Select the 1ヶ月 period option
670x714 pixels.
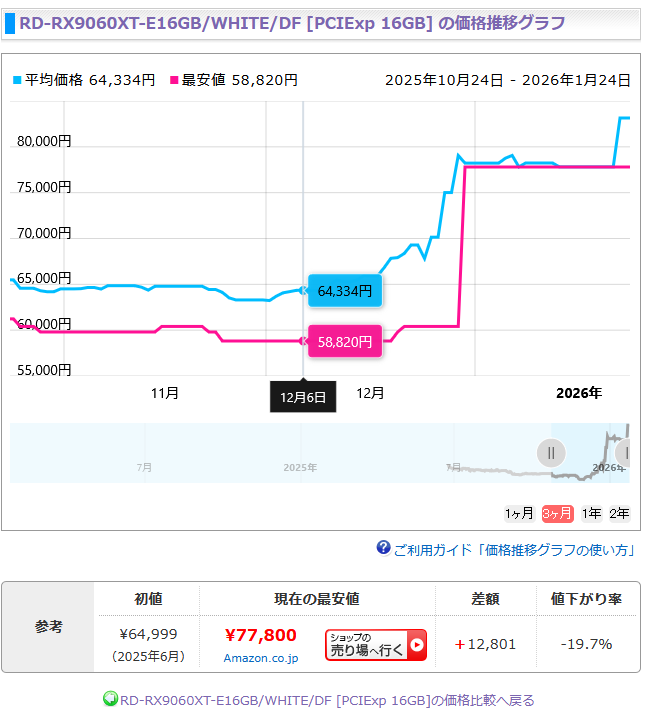tap(519, 513)
